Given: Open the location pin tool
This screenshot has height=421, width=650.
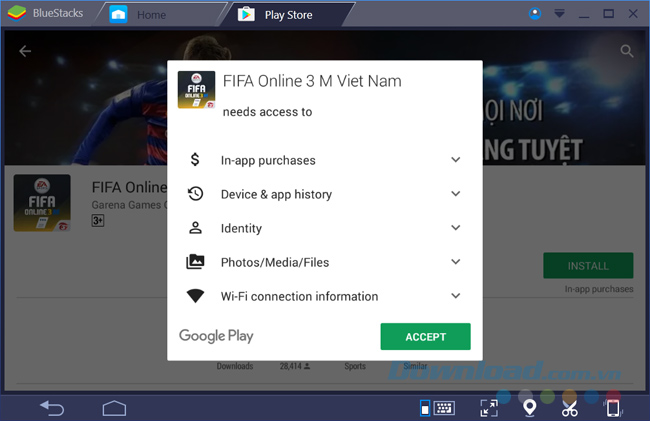Looking at the screenshot, I should pos(529,408).
